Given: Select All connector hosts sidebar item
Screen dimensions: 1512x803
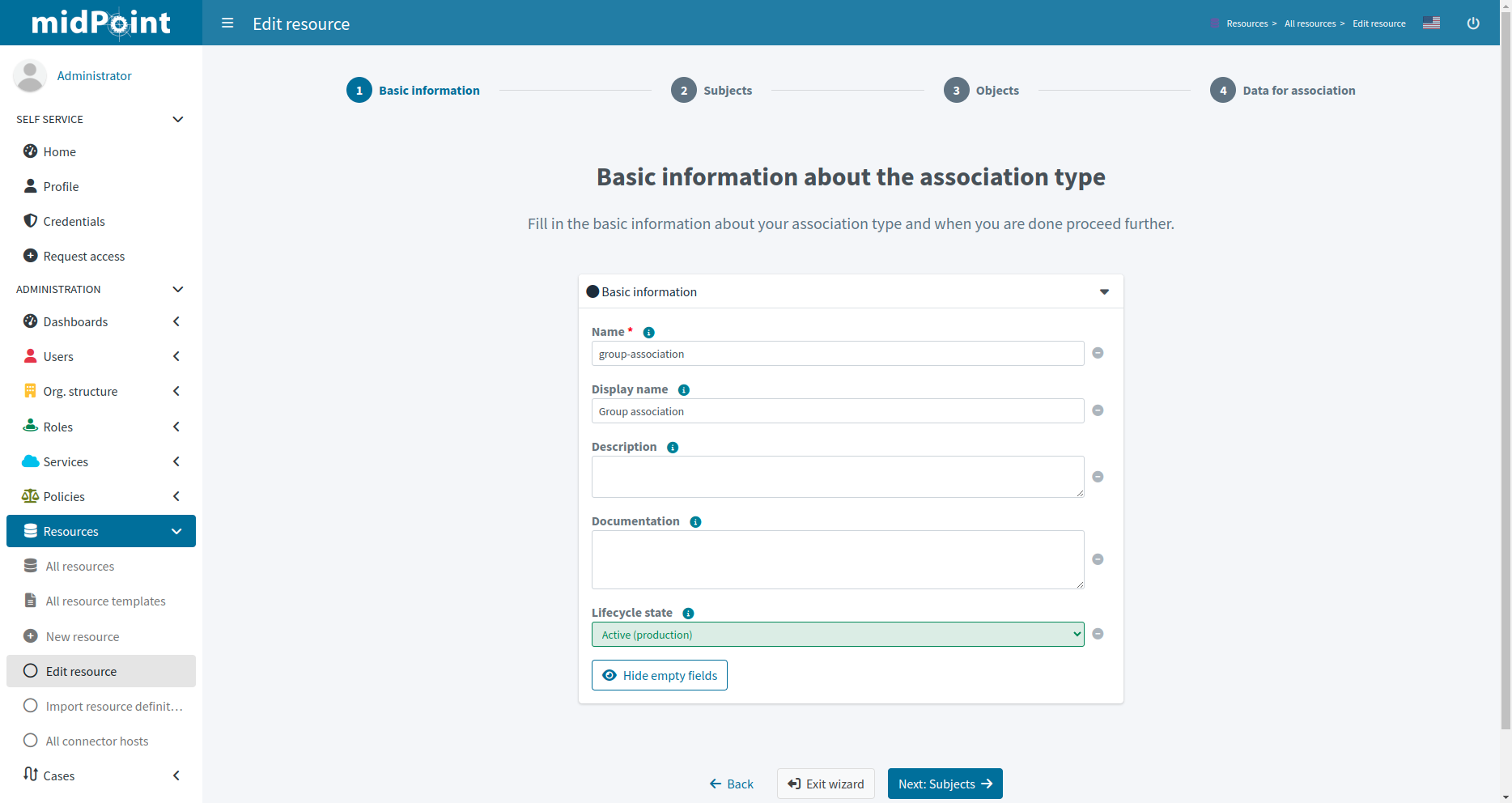Looking at the screenshot, I should pos(97,741).
